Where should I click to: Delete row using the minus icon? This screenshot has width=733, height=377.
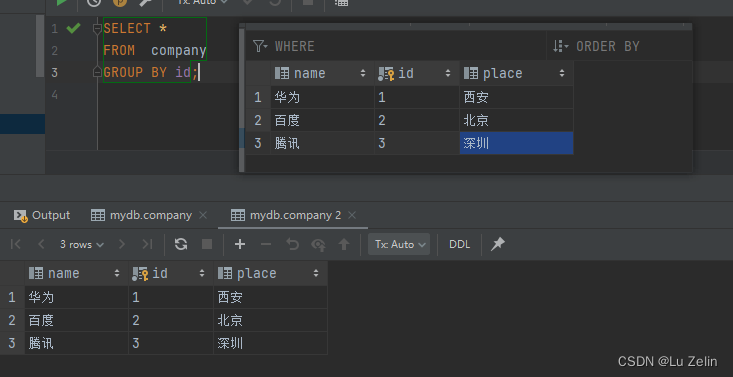(x=266, y=244)
